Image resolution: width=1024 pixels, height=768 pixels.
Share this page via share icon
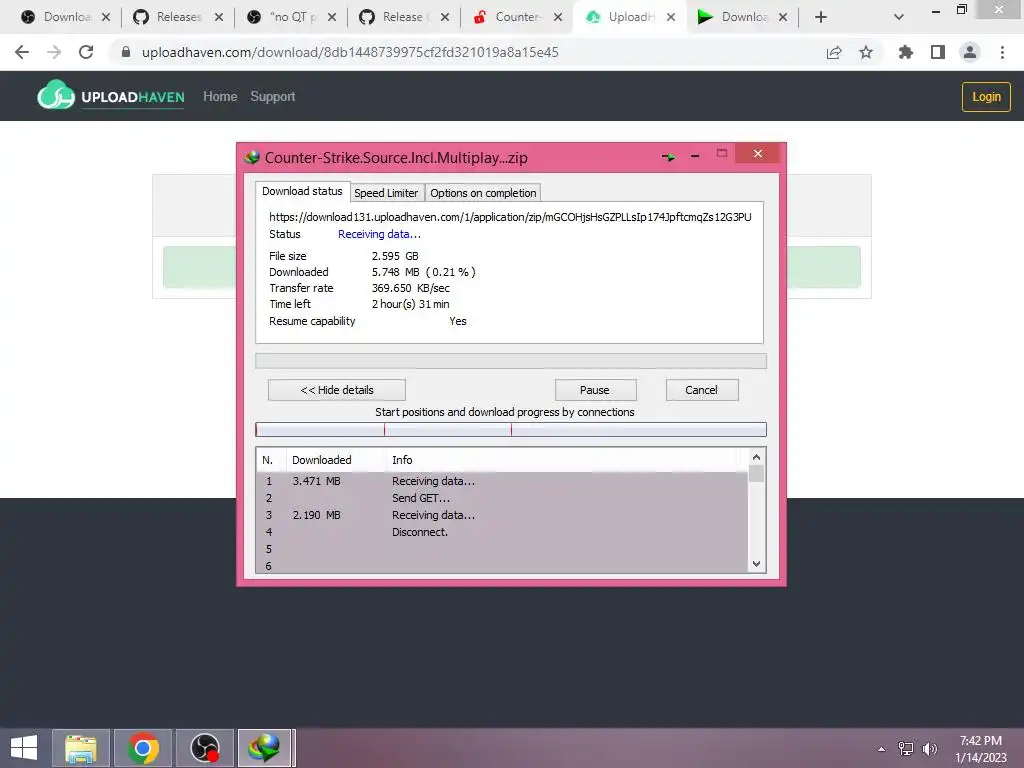click(x=834, y=52)
